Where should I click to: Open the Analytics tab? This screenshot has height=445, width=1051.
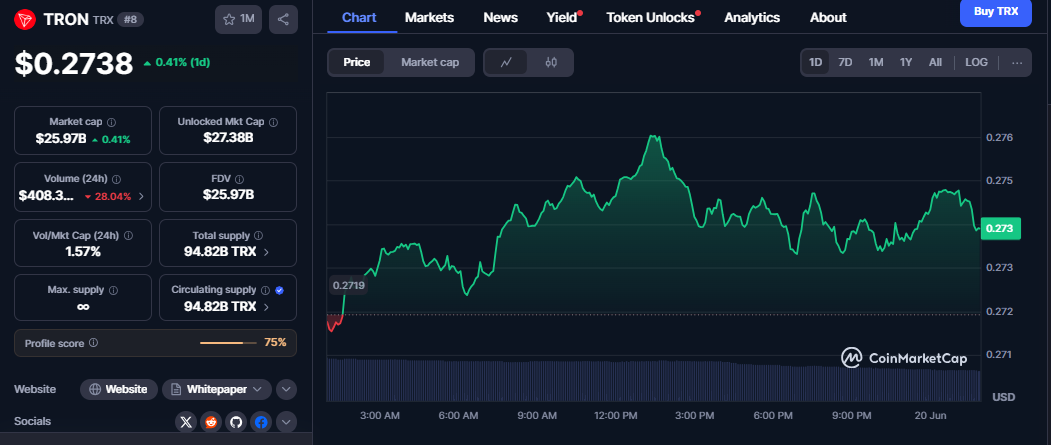click(752, 17)
